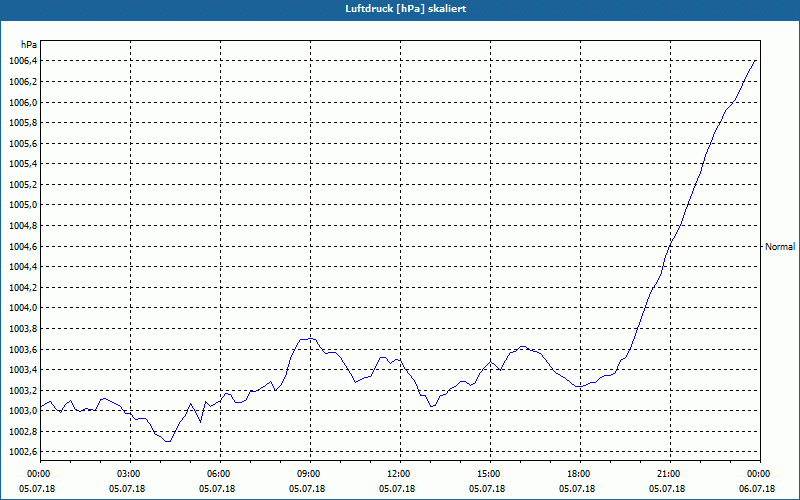The height and width of the screenshot is (500, 800).
Task: Click the 1006,0 y-axis value
Action: point(23,103)
